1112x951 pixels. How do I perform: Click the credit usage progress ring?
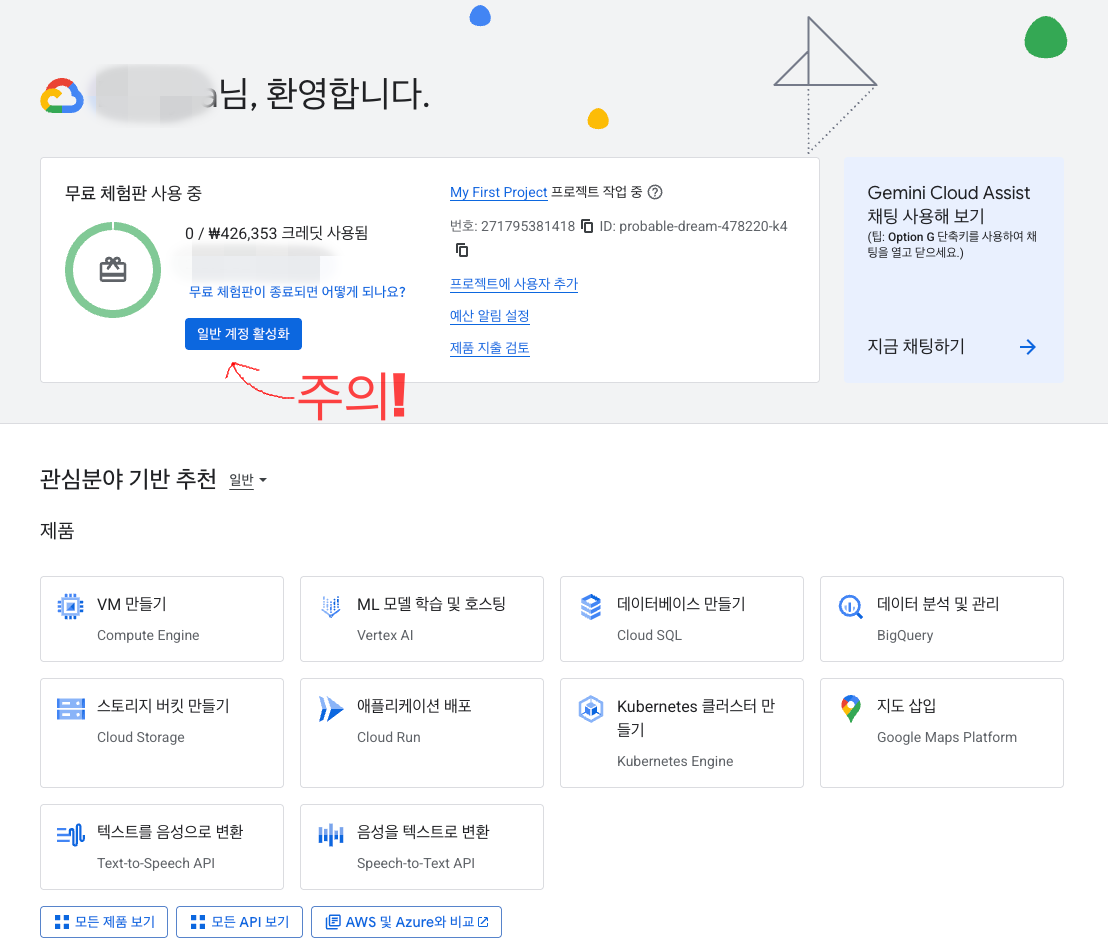113,270
